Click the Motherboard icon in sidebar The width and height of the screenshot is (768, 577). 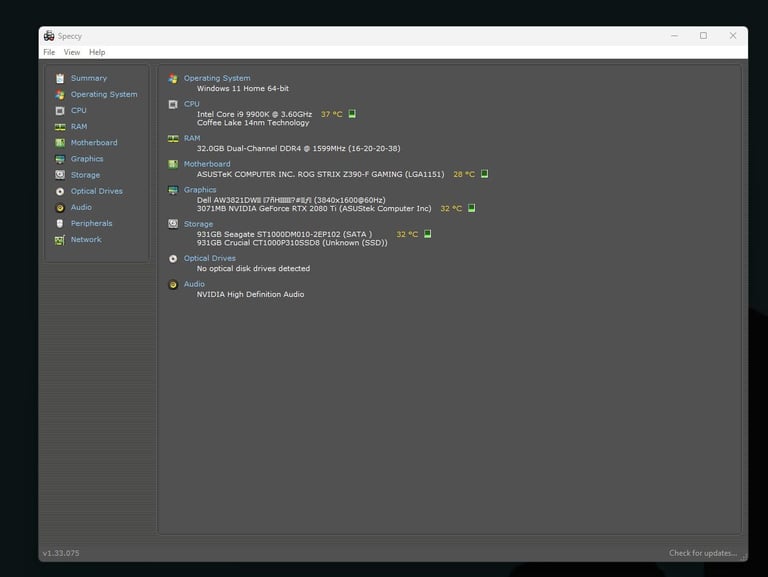(60, 143)
